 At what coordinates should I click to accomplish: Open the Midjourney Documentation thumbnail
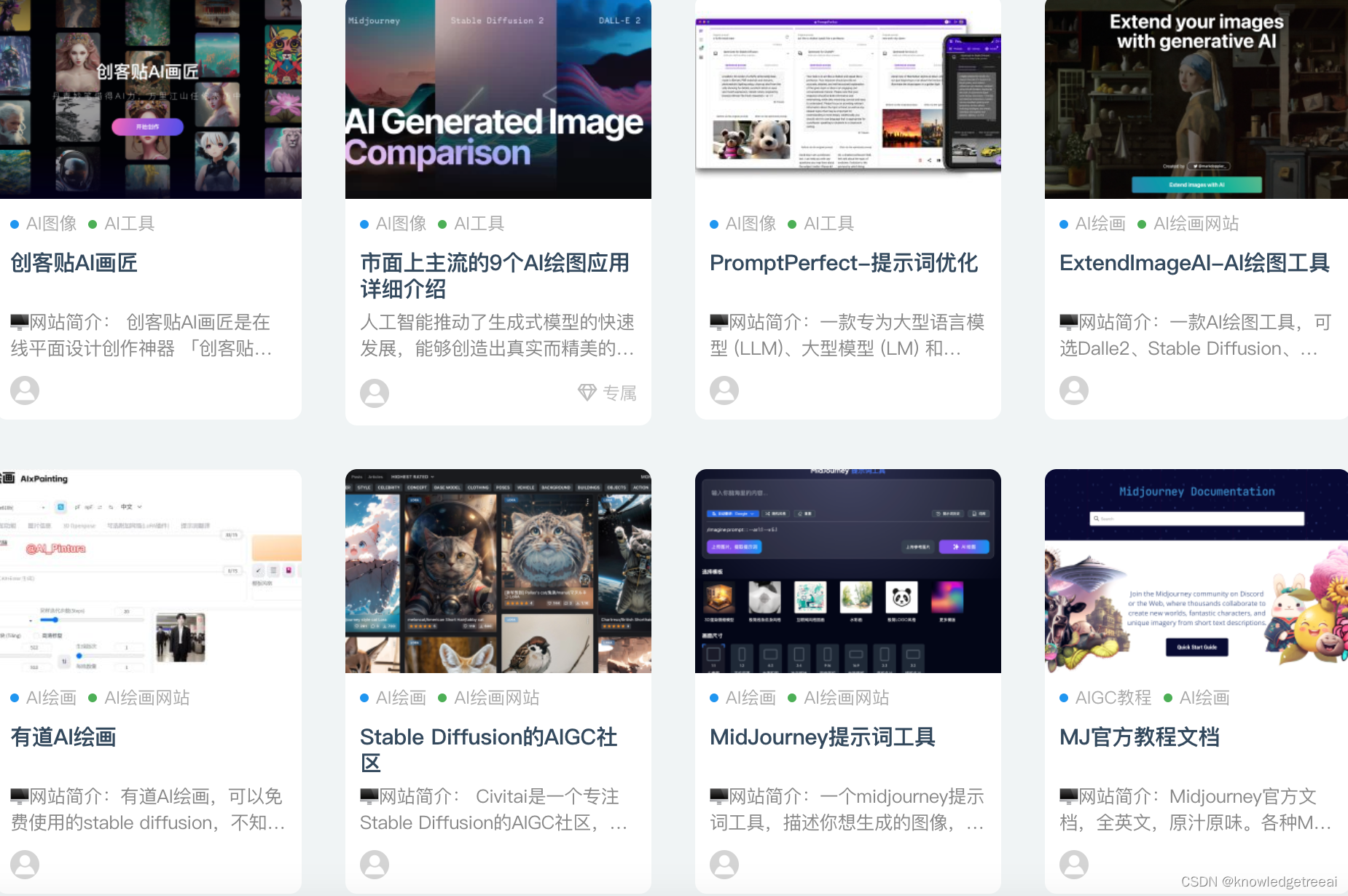tap(1196, 571)
